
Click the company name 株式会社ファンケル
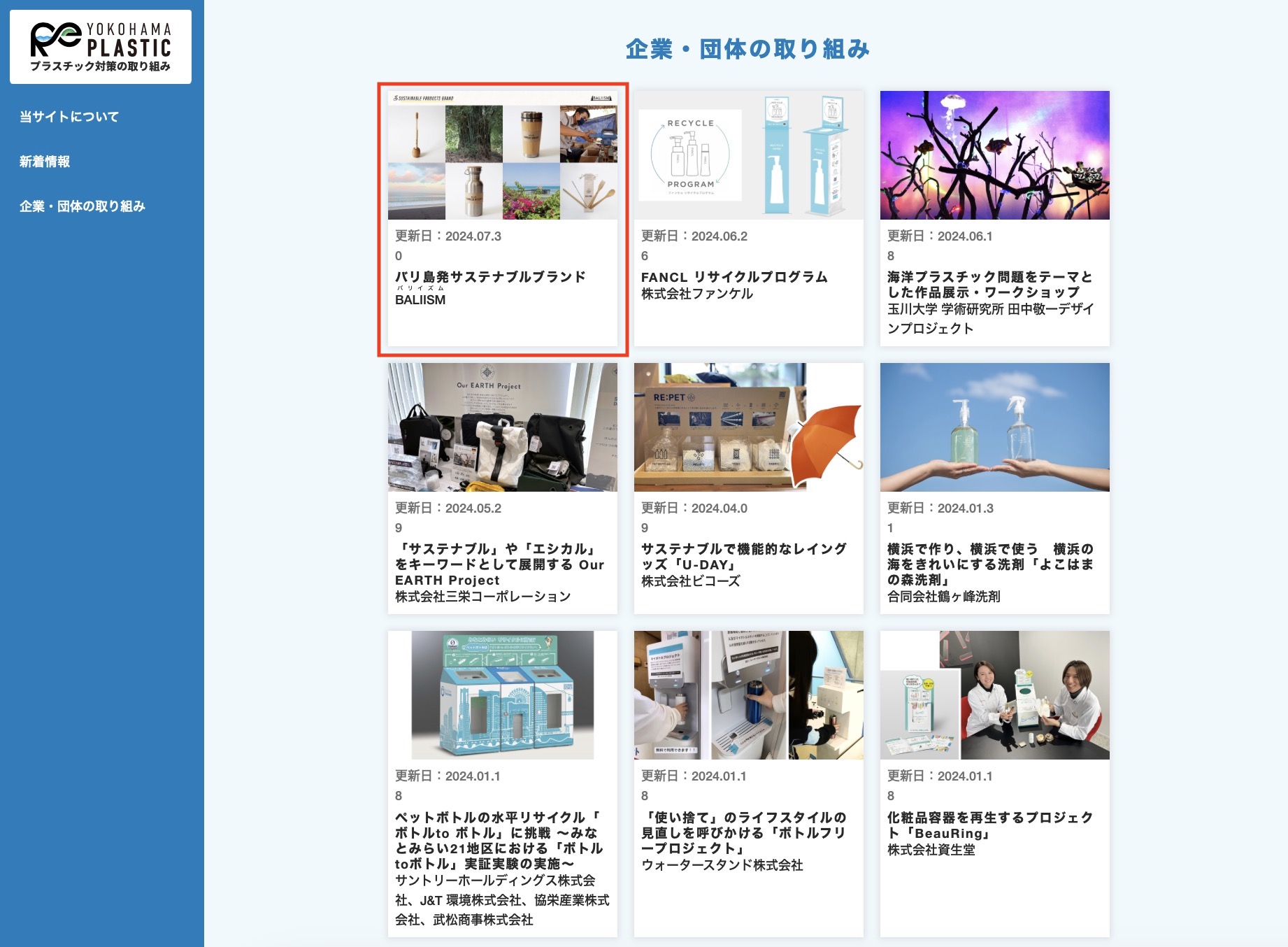point(697,294)
